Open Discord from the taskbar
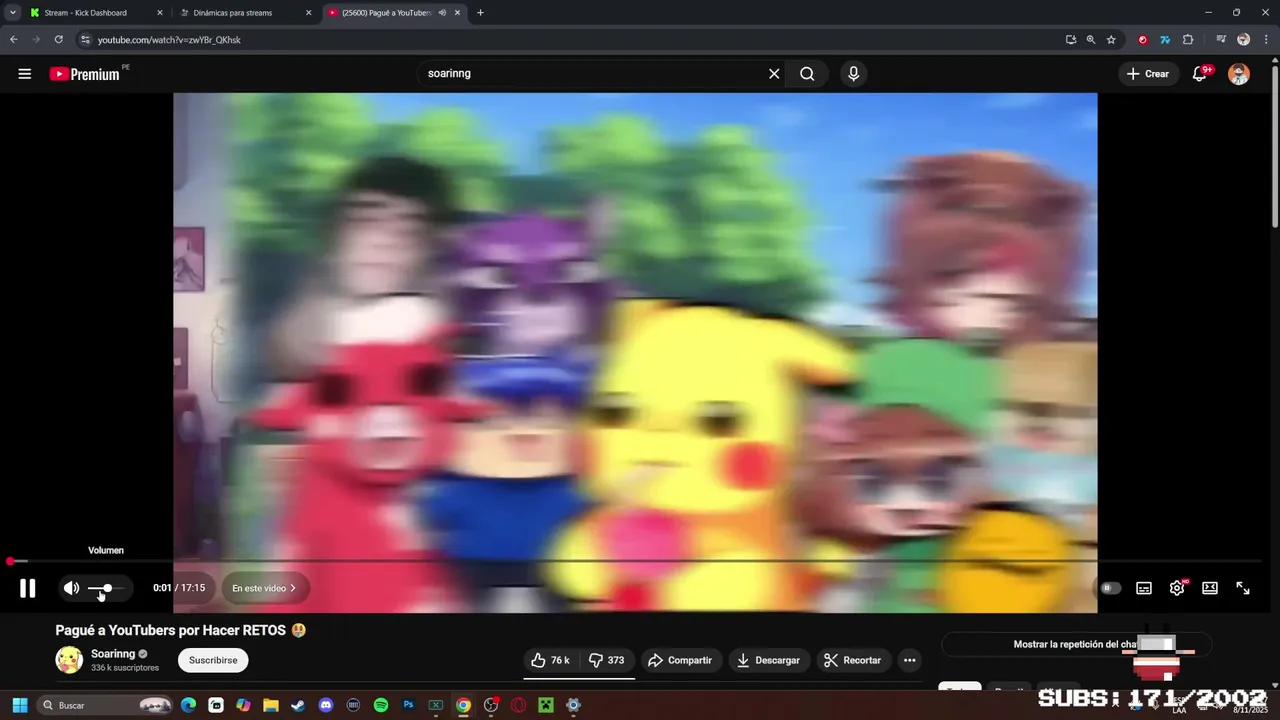The image size is (1280, 720). 325,705
